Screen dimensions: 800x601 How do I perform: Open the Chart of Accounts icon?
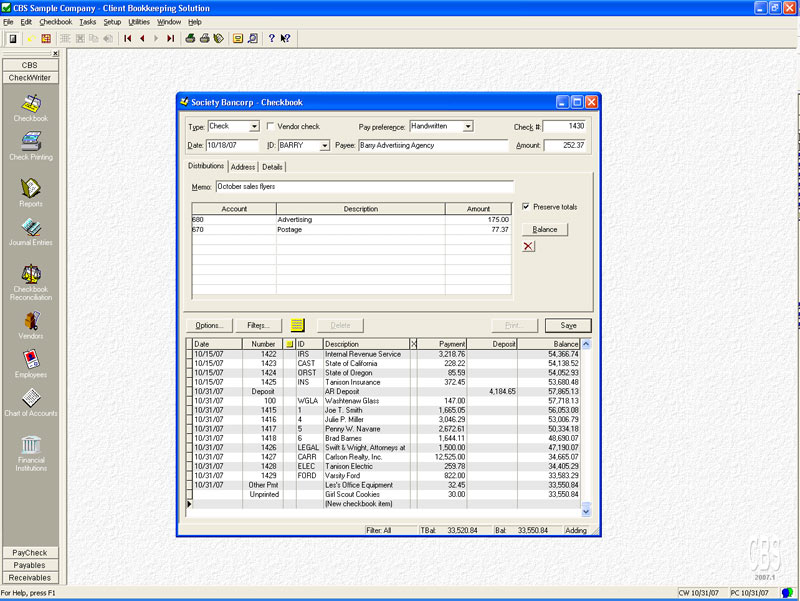(x=30, y=398)
